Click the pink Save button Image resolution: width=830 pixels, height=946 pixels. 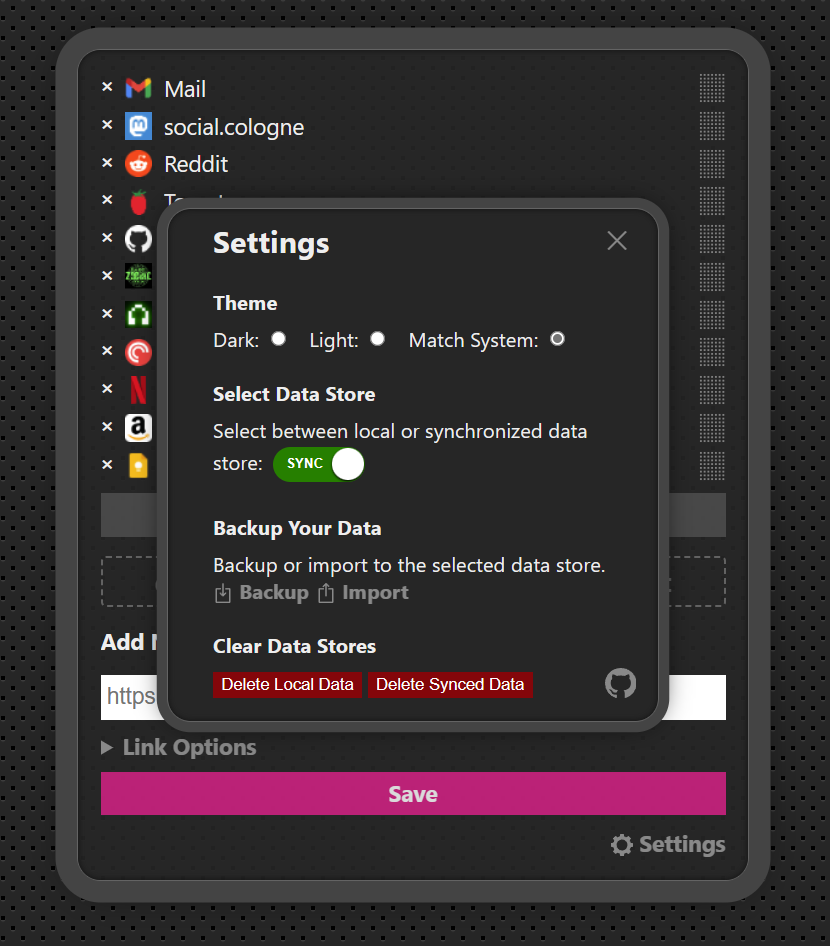tap(413, 794)
